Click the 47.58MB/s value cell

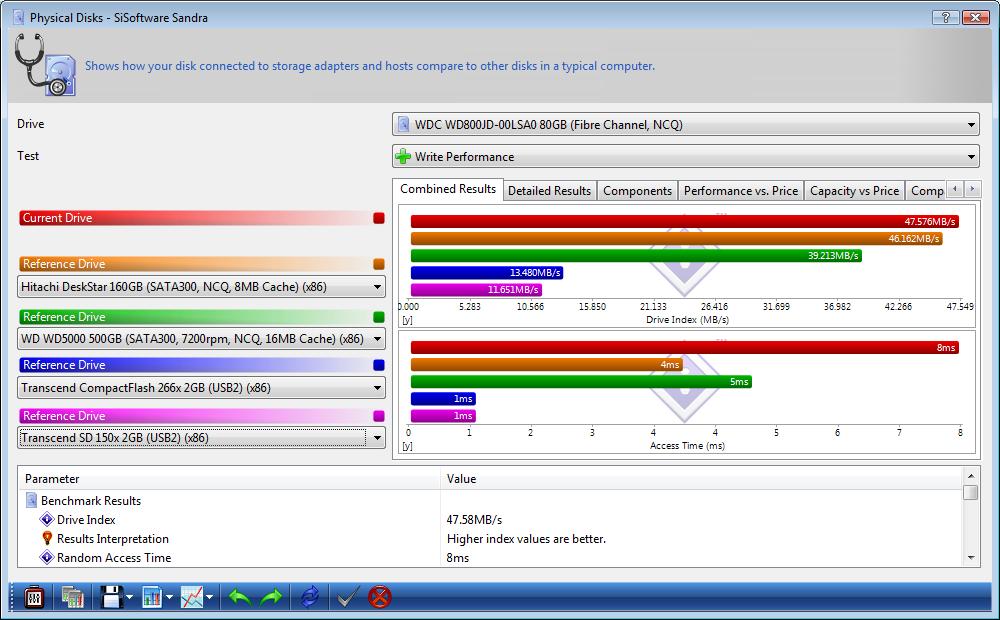point(474,520)
